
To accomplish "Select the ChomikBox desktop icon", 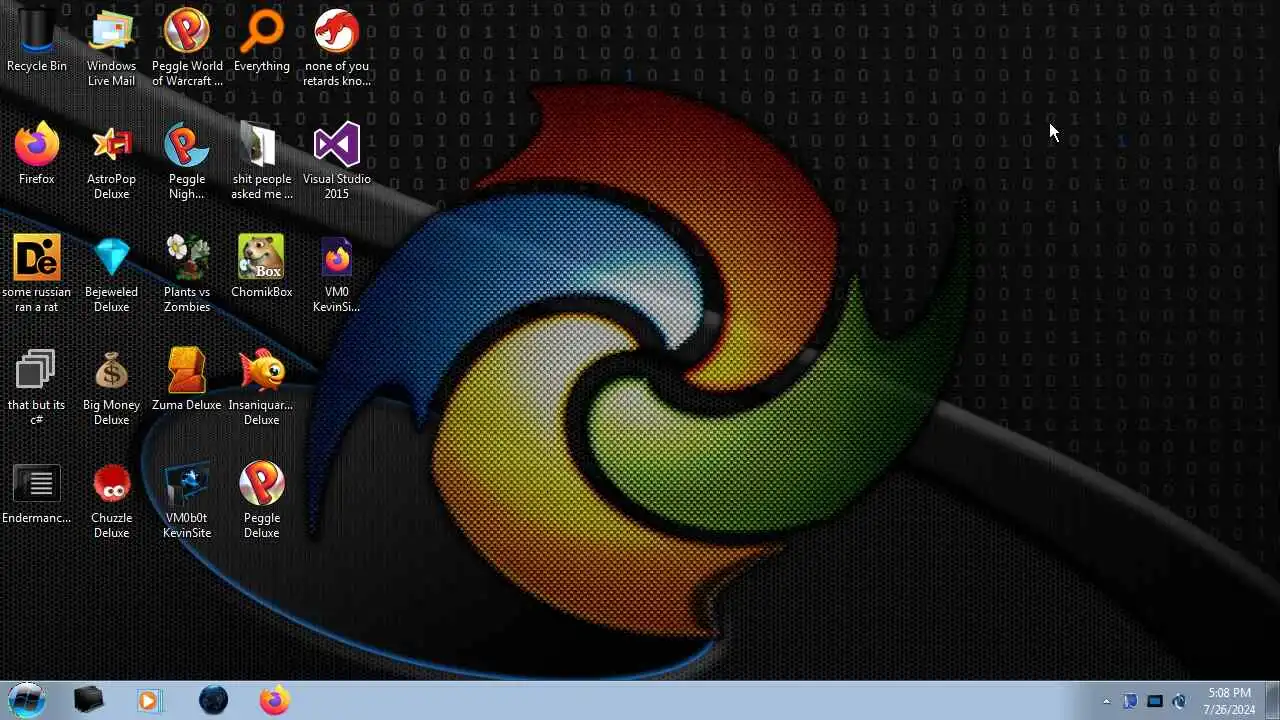I will point(262,268).
